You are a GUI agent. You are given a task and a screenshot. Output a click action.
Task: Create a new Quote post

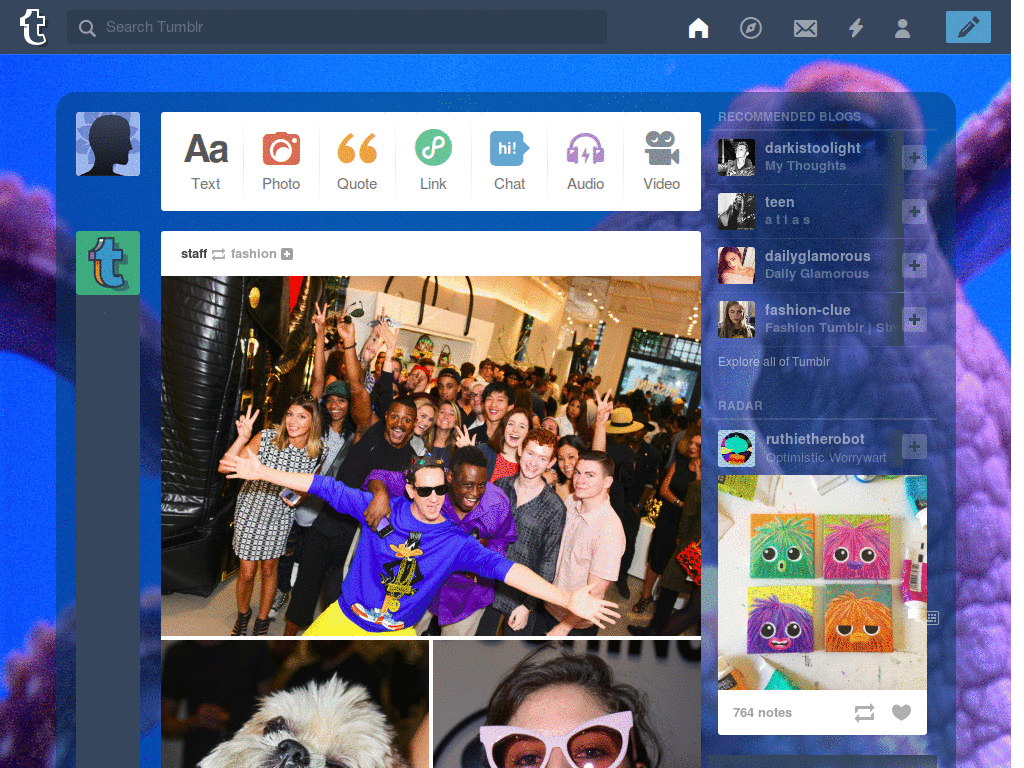coord(357,161)
